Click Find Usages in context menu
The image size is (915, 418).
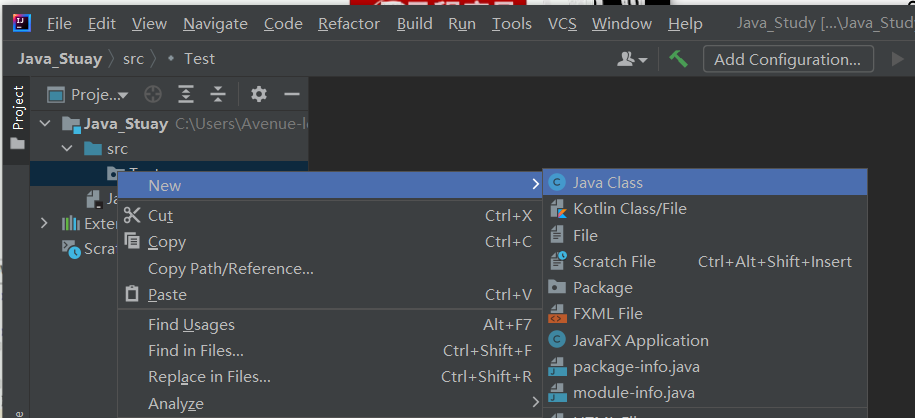(x=191, y=324)
